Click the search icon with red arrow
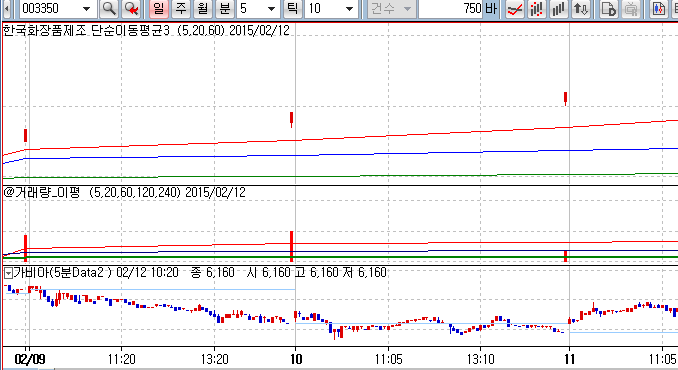This screenshot has width=678, height=370. [131, 8]
